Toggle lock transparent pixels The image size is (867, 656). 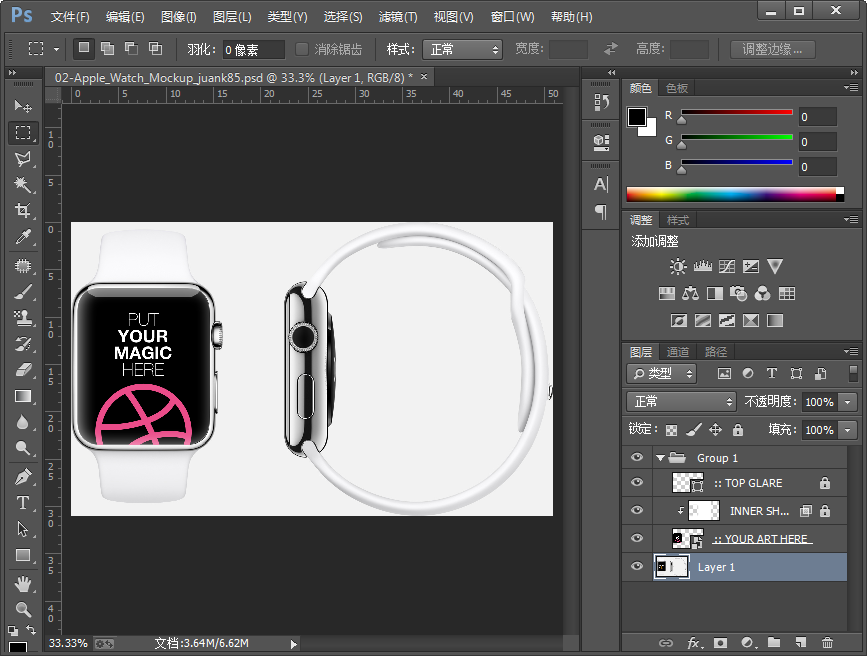(x=671, y=430)
